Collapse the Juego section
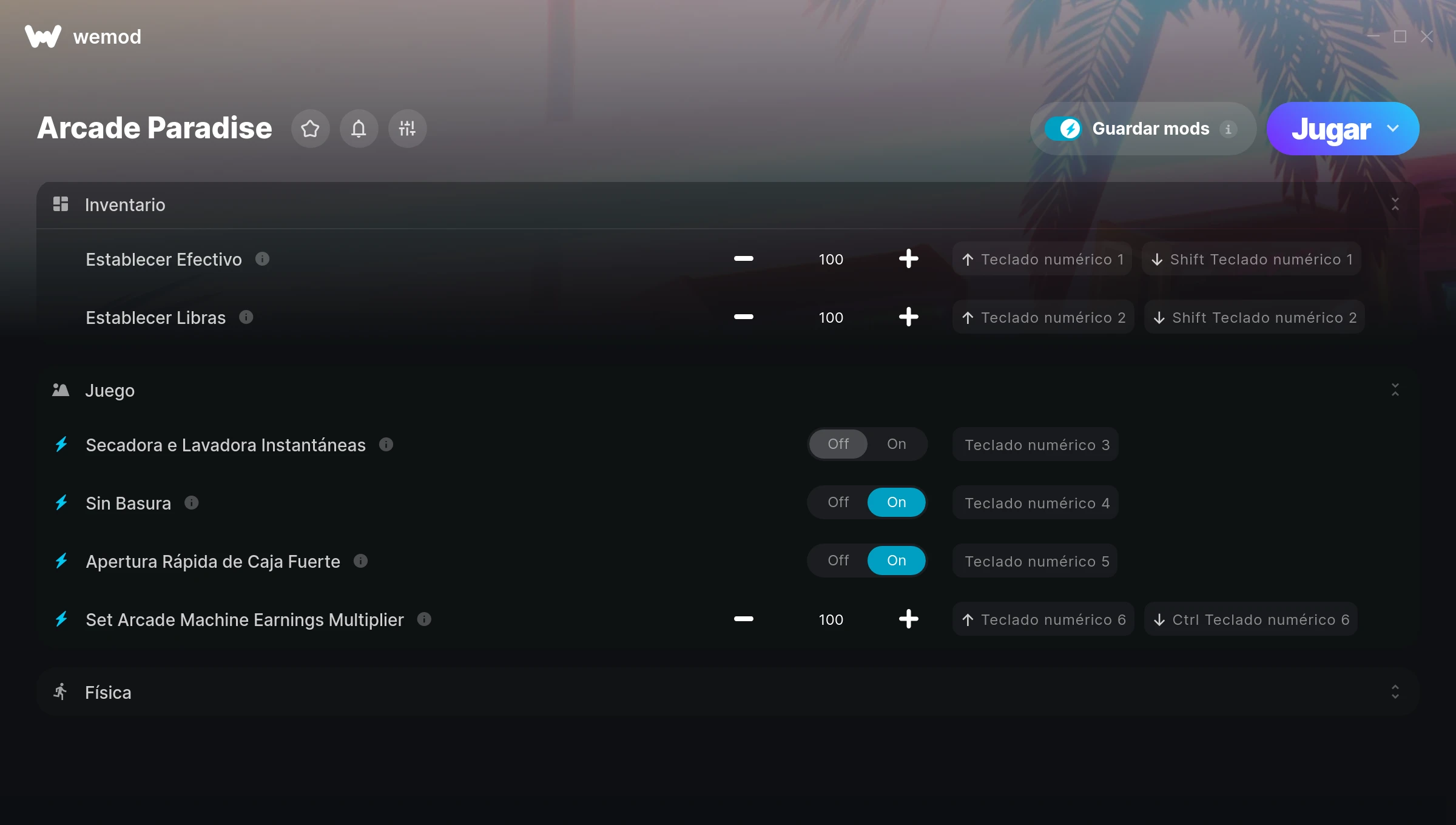 (1395, 390)
